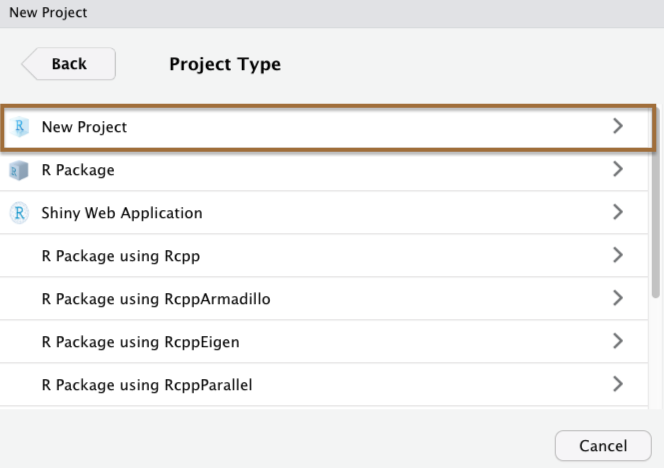The height and width of the screenshot is (468, 664).
Task: Choose R Package using RcppParallel
Action: point(324,385)
